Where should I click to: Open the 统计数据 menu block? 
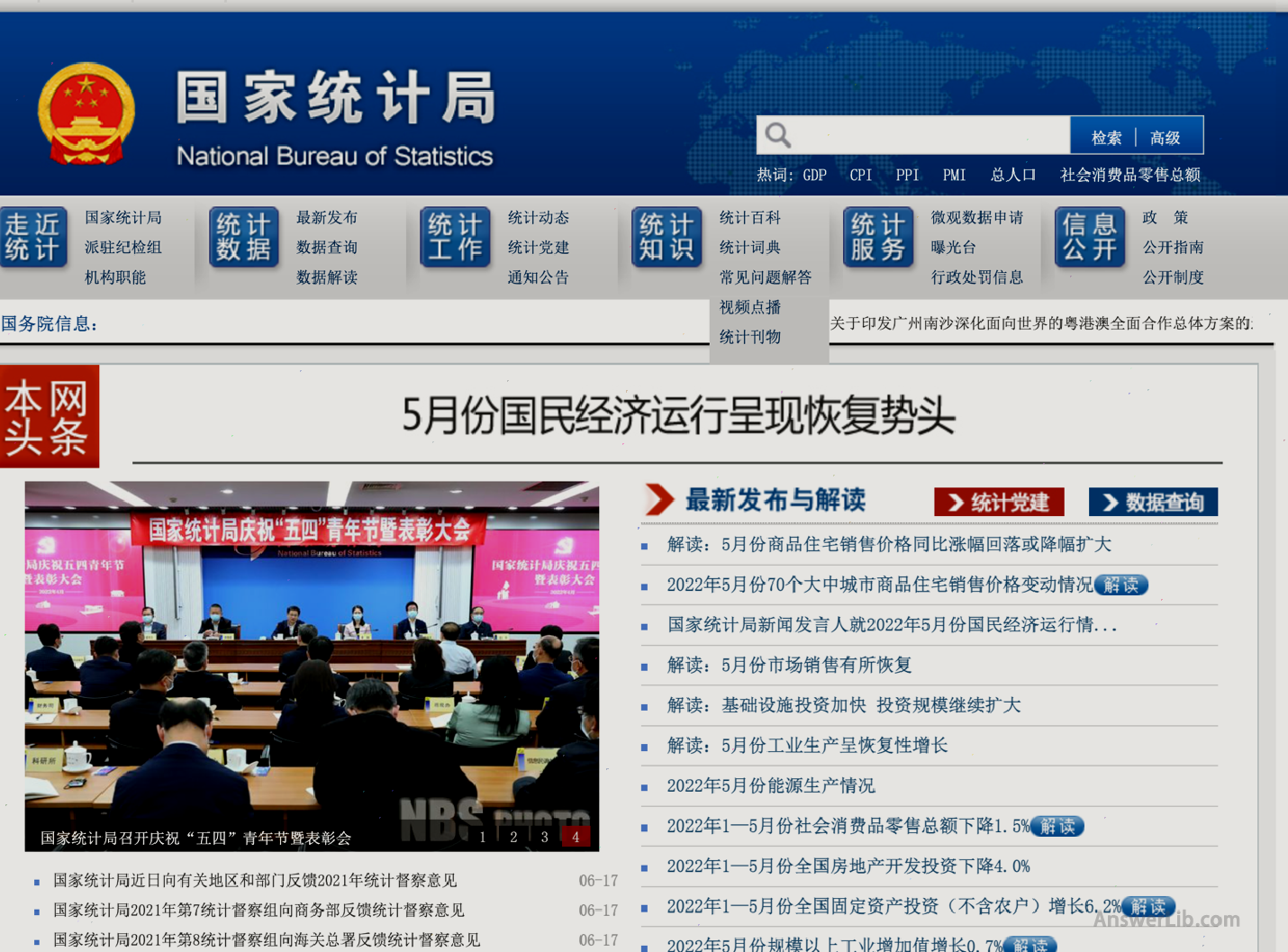(244, 237)
